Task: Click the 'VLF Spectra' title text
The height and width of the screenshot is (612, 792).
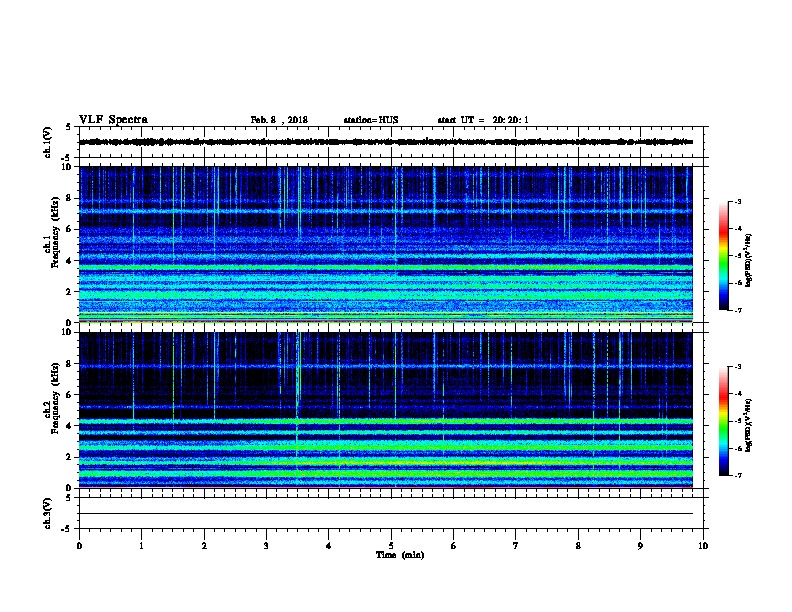Action: point(113,120)
